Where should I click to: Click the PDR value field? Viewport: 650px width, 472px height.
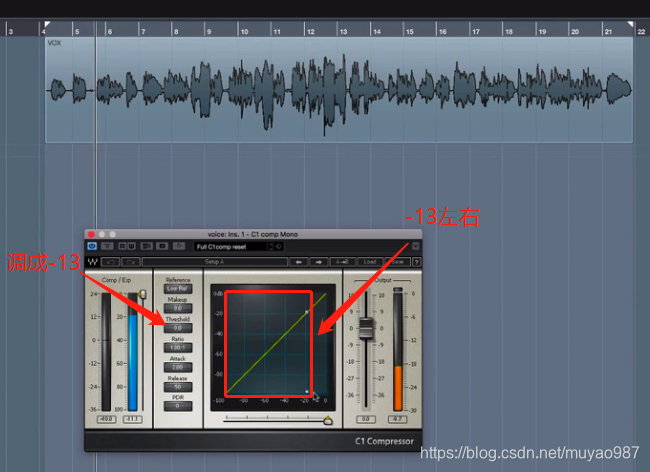(x=178, y=406)
